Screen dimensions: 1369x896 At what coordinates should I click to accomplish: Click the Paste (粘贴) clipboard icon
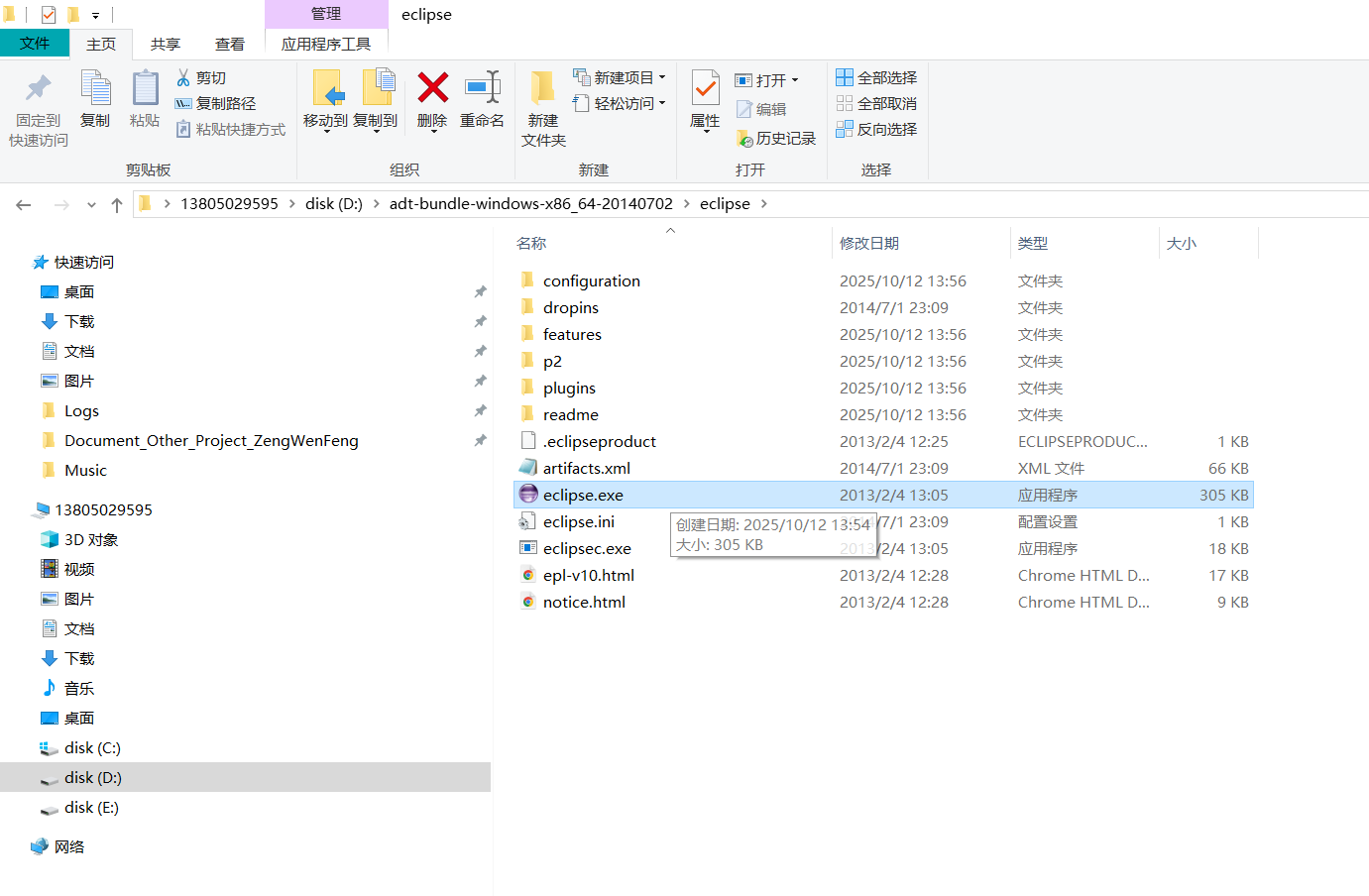tap(145, 87)
